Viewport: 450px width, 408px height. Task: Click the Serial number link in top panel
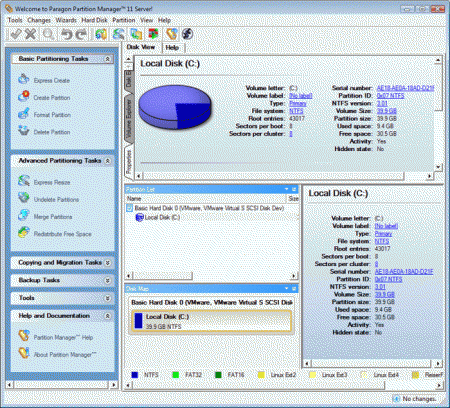405,88
